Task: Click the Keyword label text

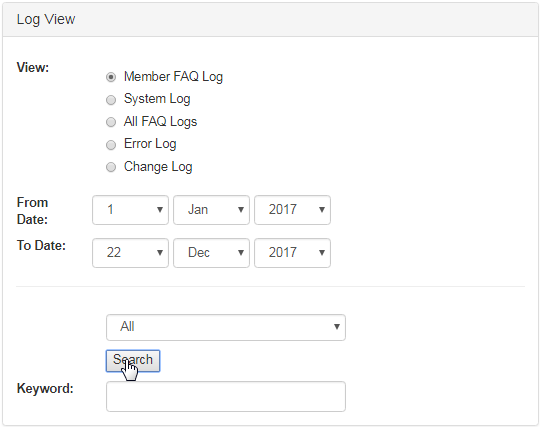Action: coord(45,388)
